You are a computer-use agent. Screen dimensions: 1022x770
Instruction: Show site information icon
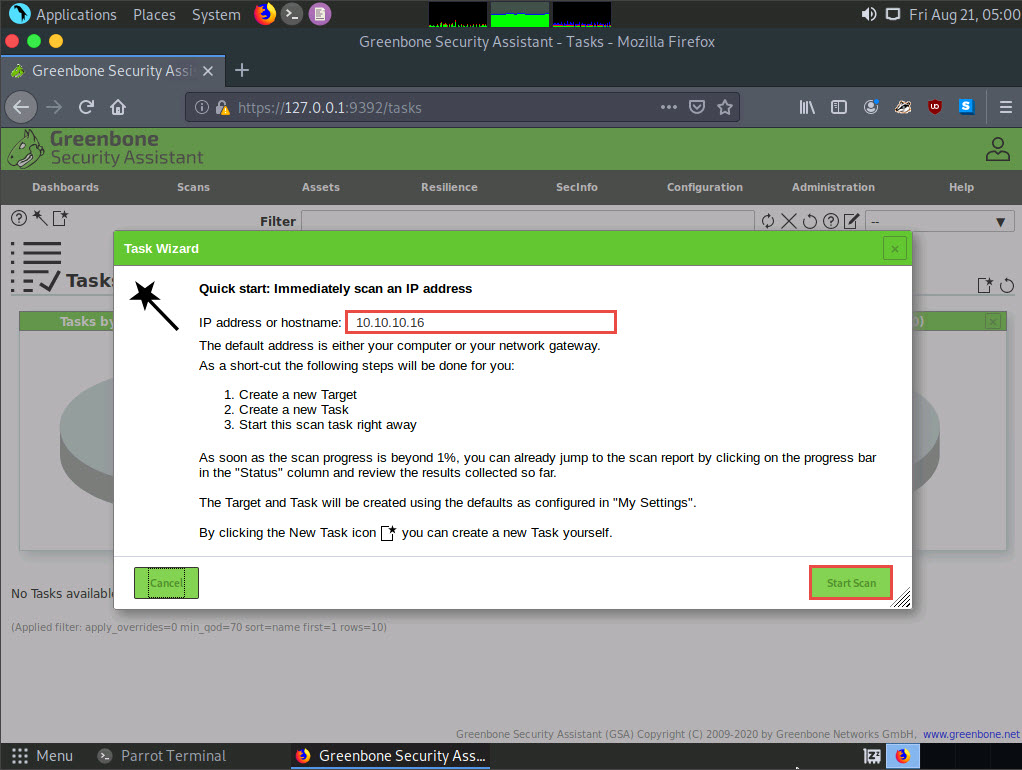point(202,107)
